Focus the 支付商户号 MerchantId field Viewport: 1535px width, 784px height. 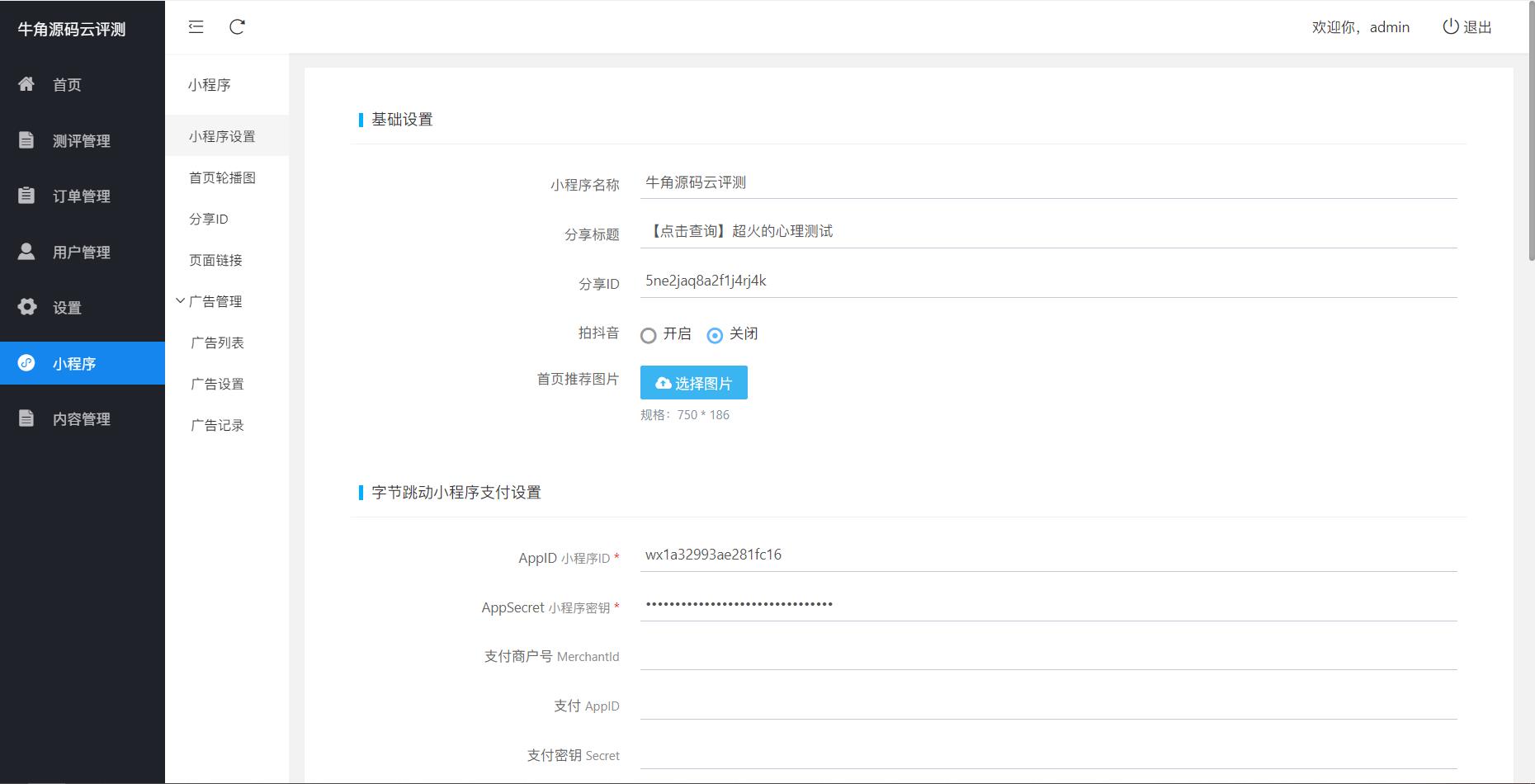coord(1048,655)
